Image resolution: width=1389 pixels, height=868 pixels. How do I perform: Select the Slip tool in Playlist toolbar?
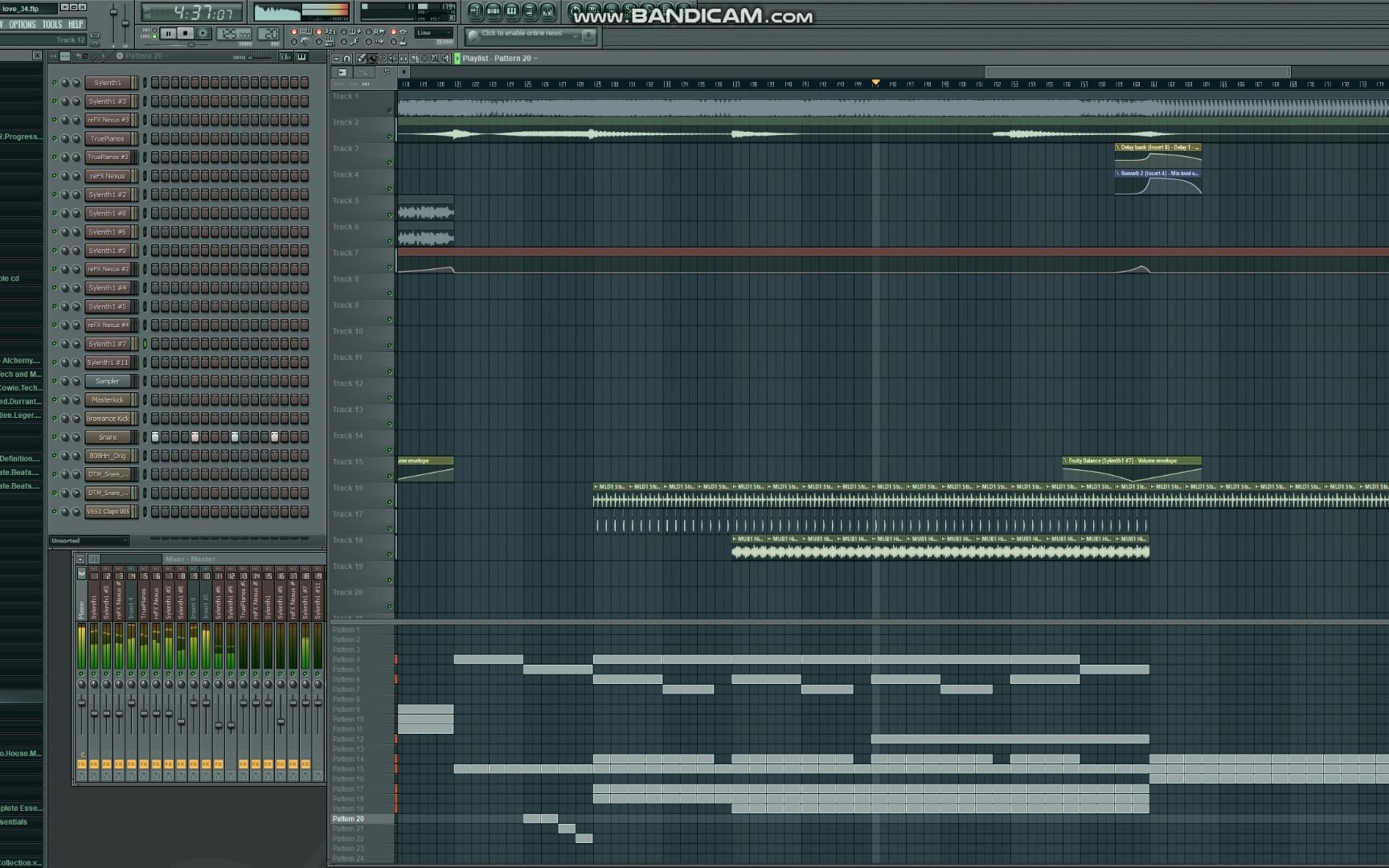[404, 59]
